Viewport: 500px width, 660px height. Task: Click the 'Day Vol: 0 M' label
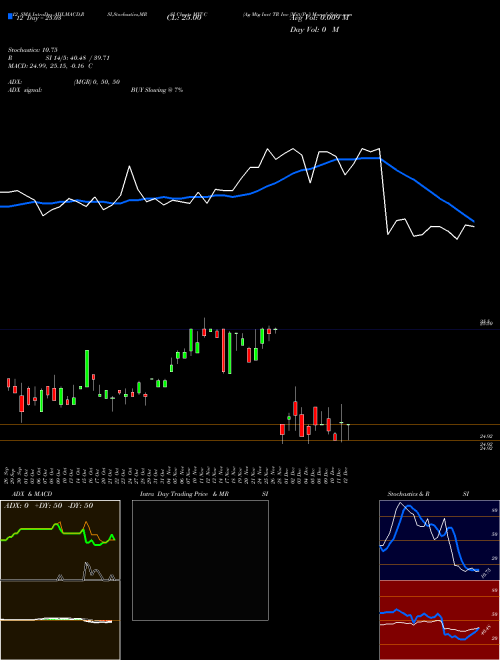tap(315, 30)
